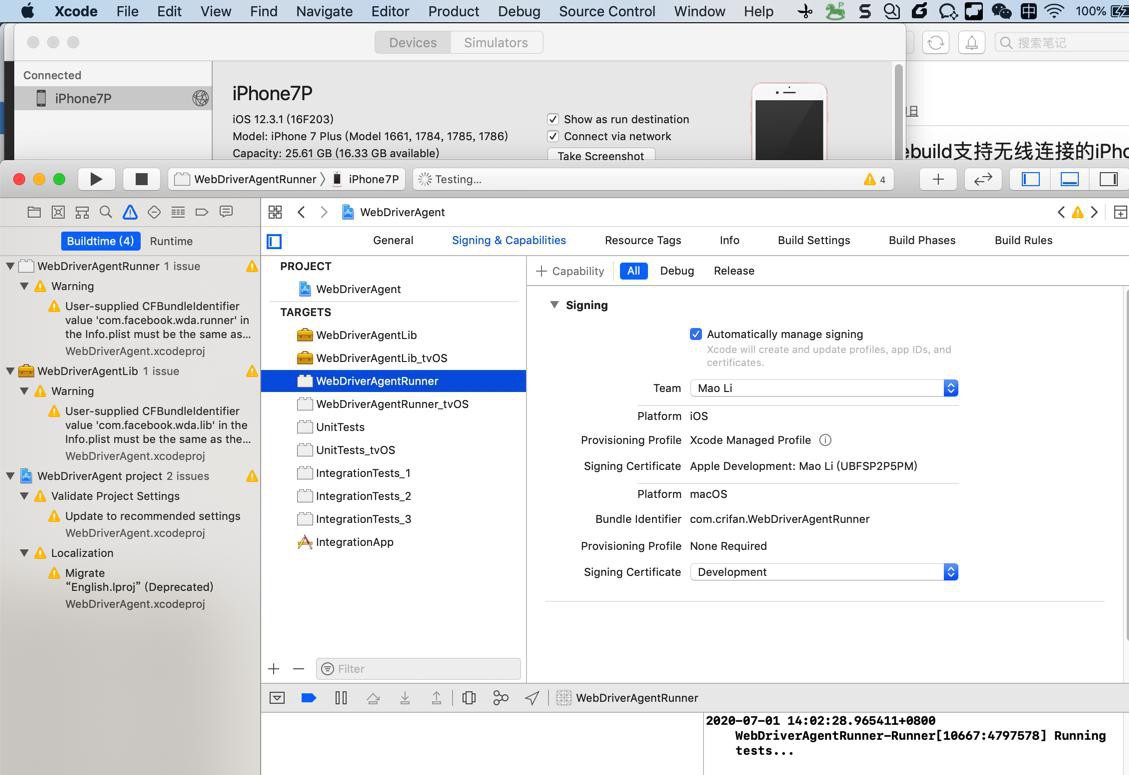Open Signing Certificate dropdown showing Development
Viewport: 1129px width, 775px height.
click(x=824, y=572)
